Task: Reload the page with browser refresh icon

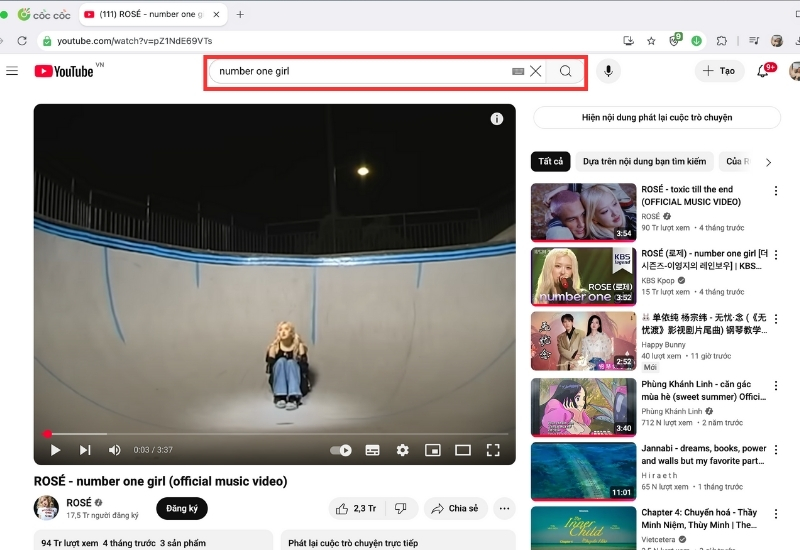Action: pos(22,41)
